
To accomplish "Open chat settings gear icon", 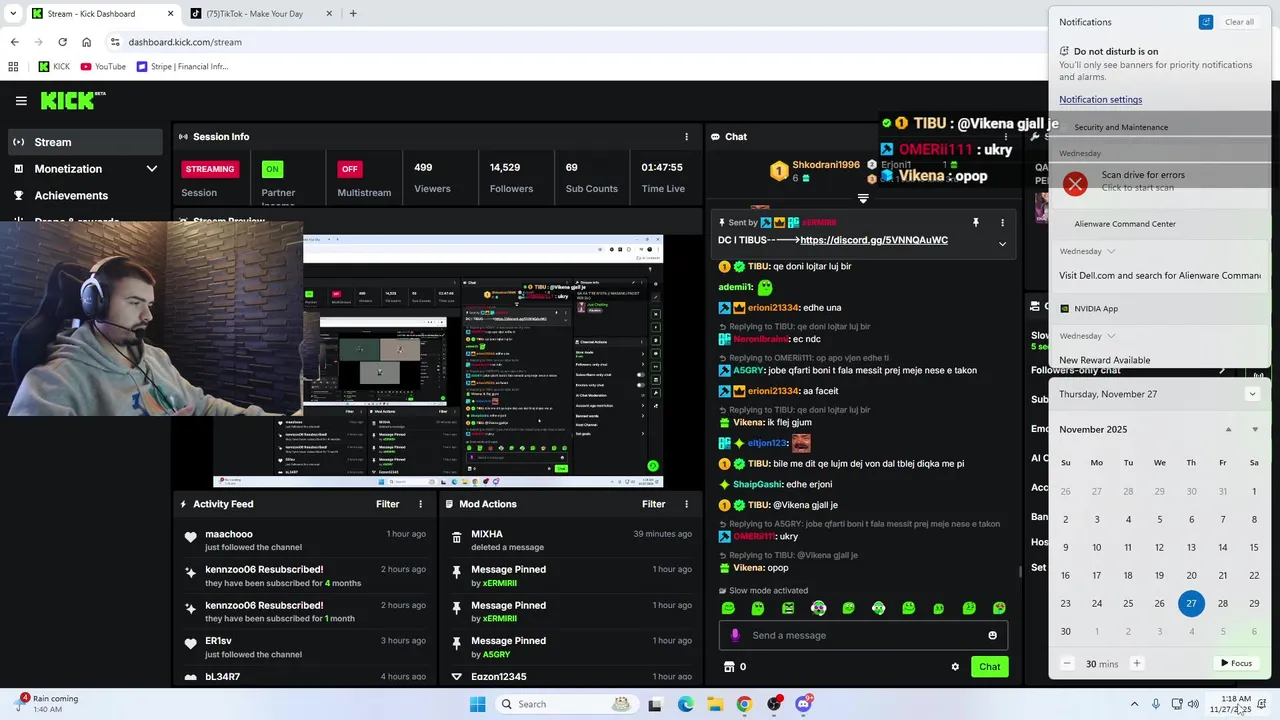I will (955, 667).
